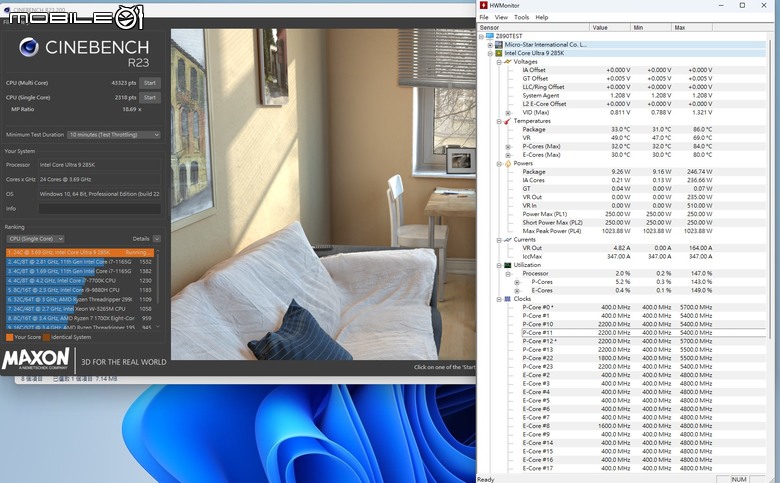780x483 pixels.
Task: Expand the Micro-Star International node
Action: point(490,45)
